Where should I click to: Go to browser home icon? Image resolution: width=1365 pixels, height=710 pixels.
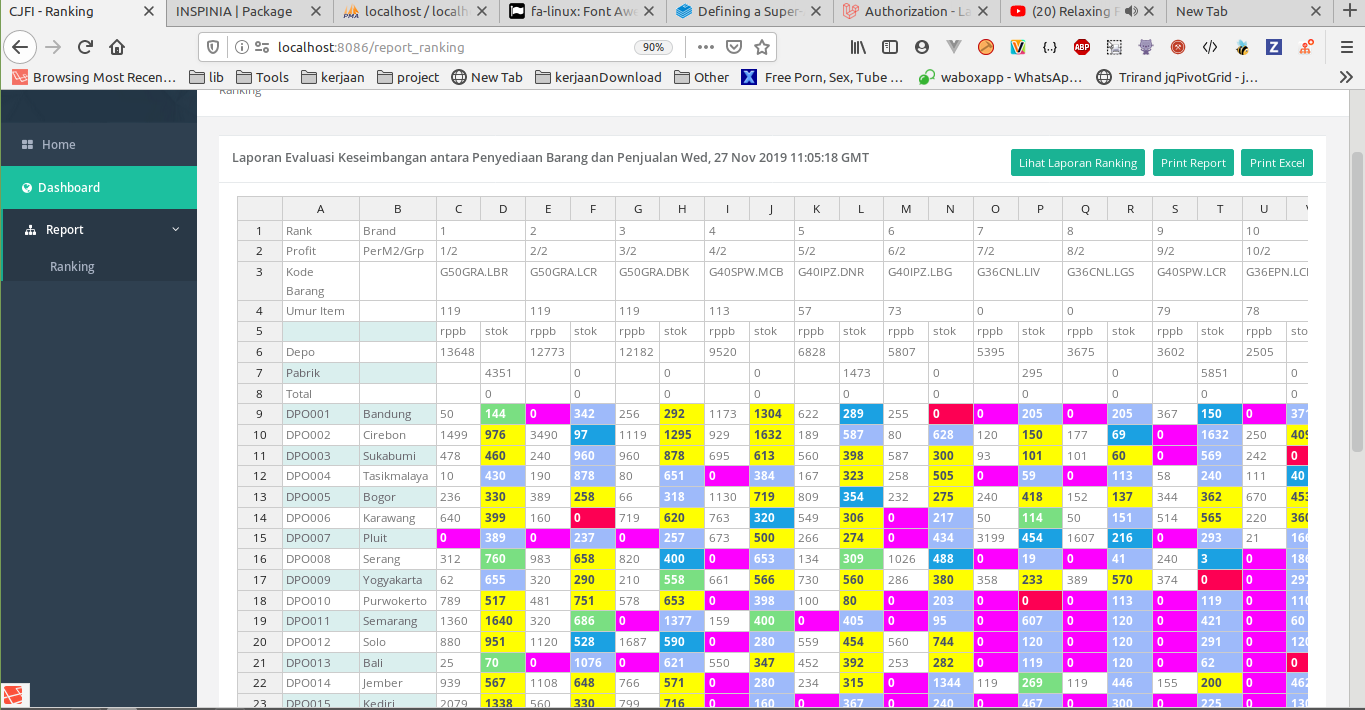point(117,47)
